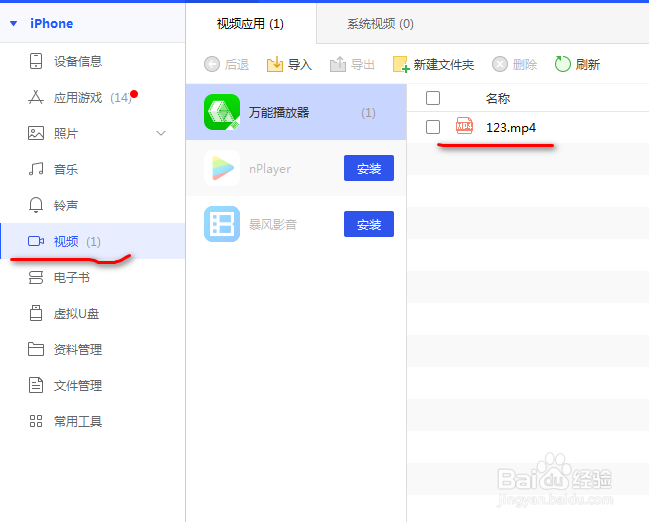
Task: Click the 导出 export icon
Action: point(338,64)
